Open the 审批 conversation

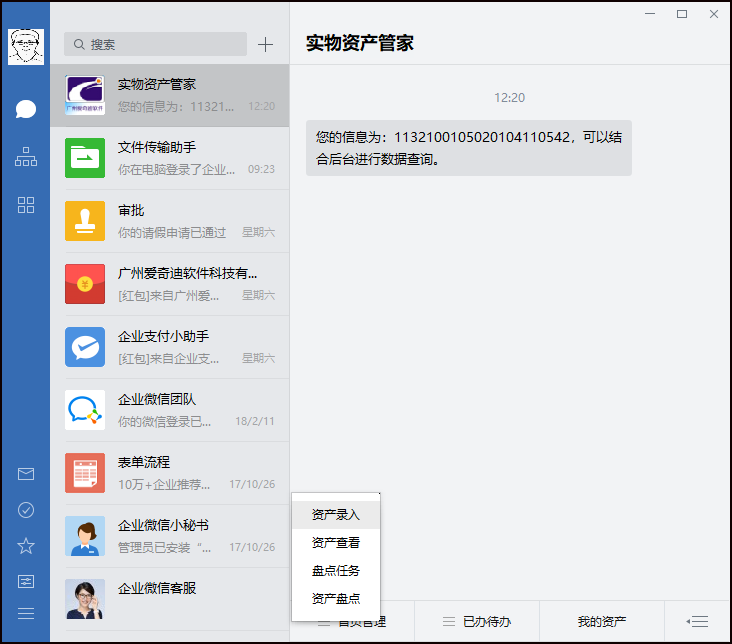point(169,221)
